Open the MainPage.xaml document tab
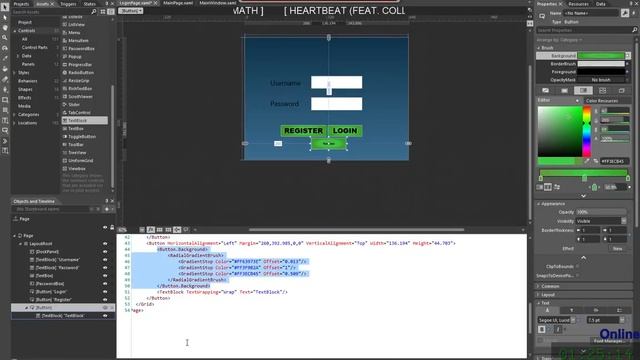 click(178, 3)
